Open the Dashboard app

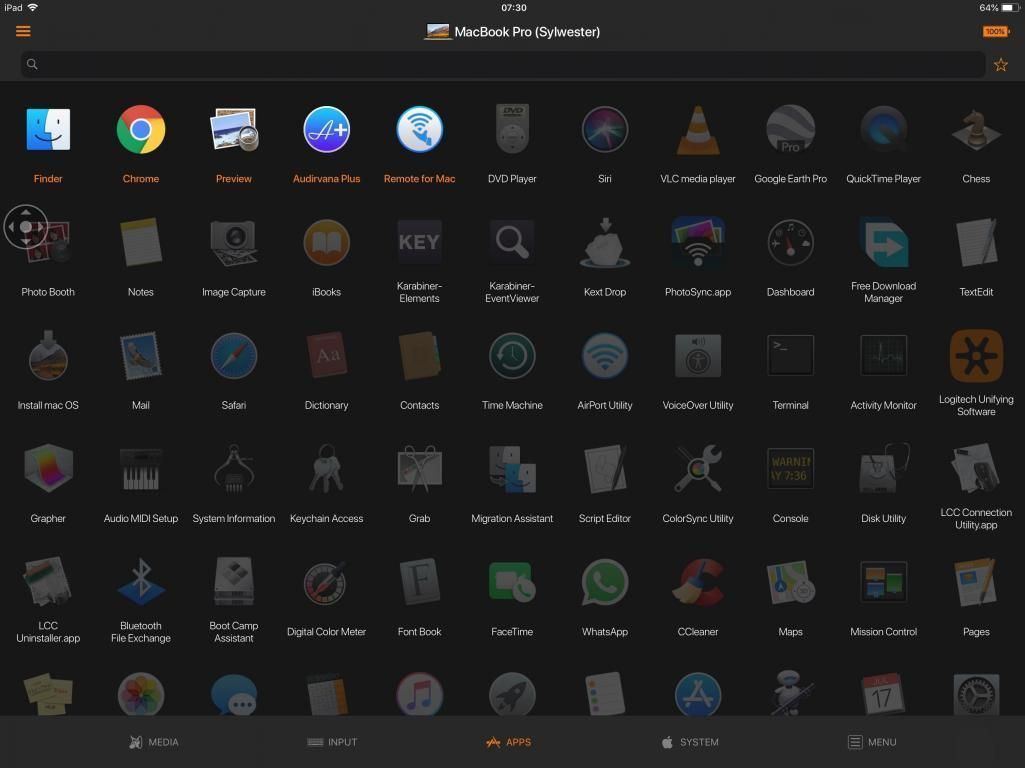[x=790, y=242]
